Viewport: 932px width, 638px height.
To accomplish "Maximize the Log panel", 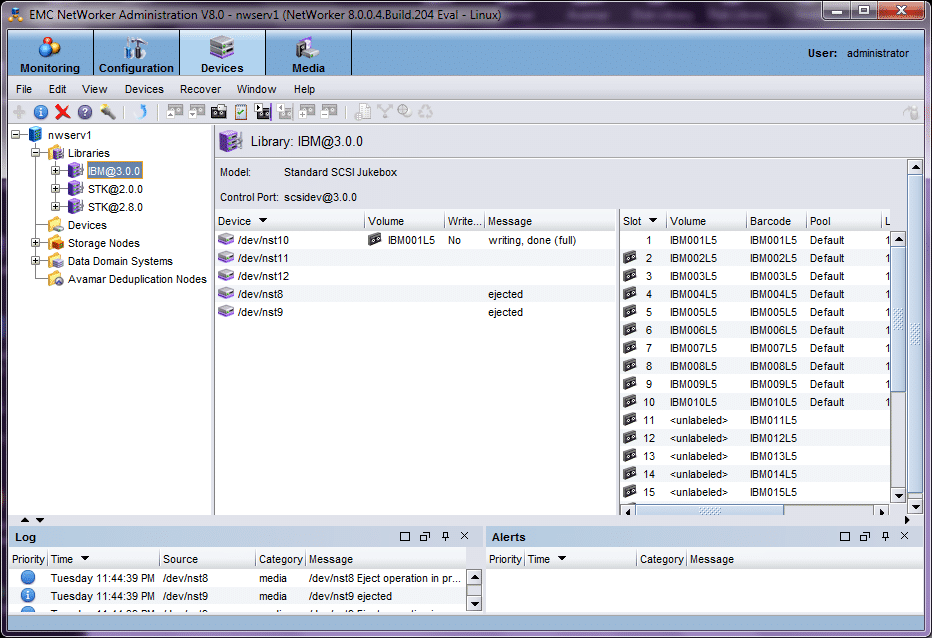I will 405,536.
